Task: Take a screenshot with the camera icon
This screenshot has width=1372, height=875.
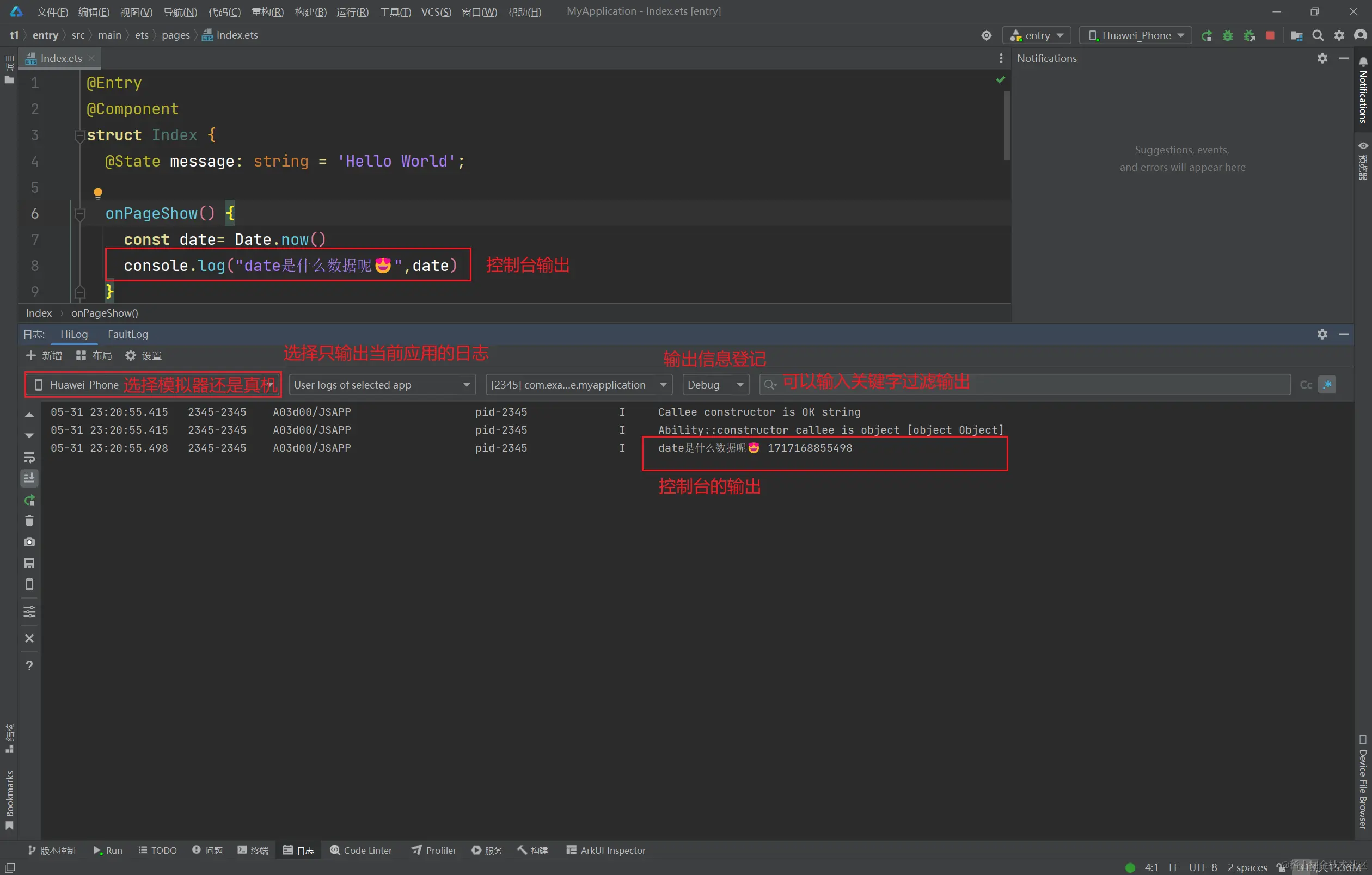Action: pyautogui.click(x=29, y=541)
